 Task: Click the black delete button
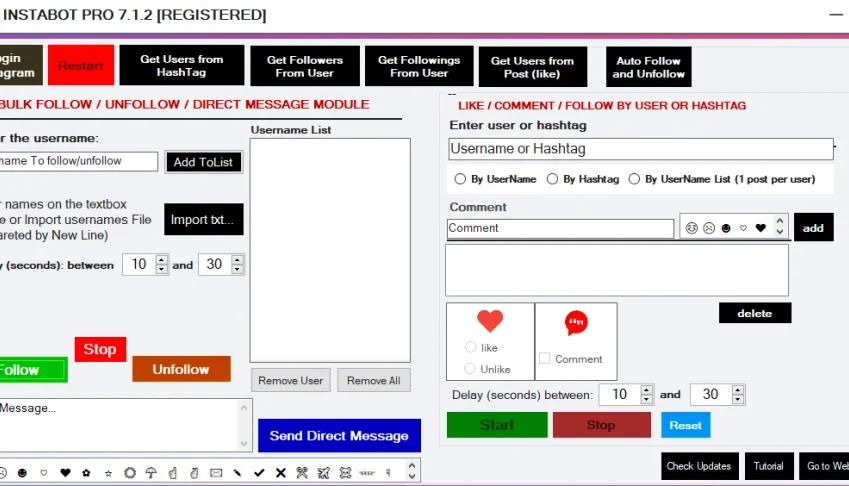tap(755, 313)
